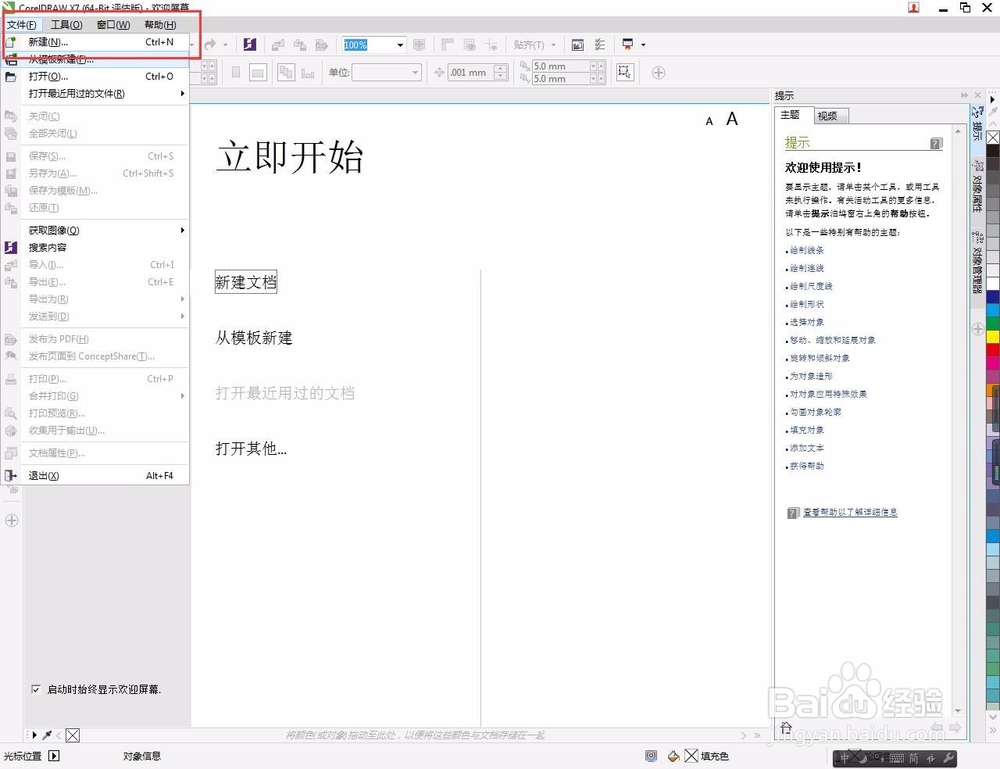This screenshot has width=1000, height=769.
Task: Click Open Other on welcome screen
Action: [251, 448]
